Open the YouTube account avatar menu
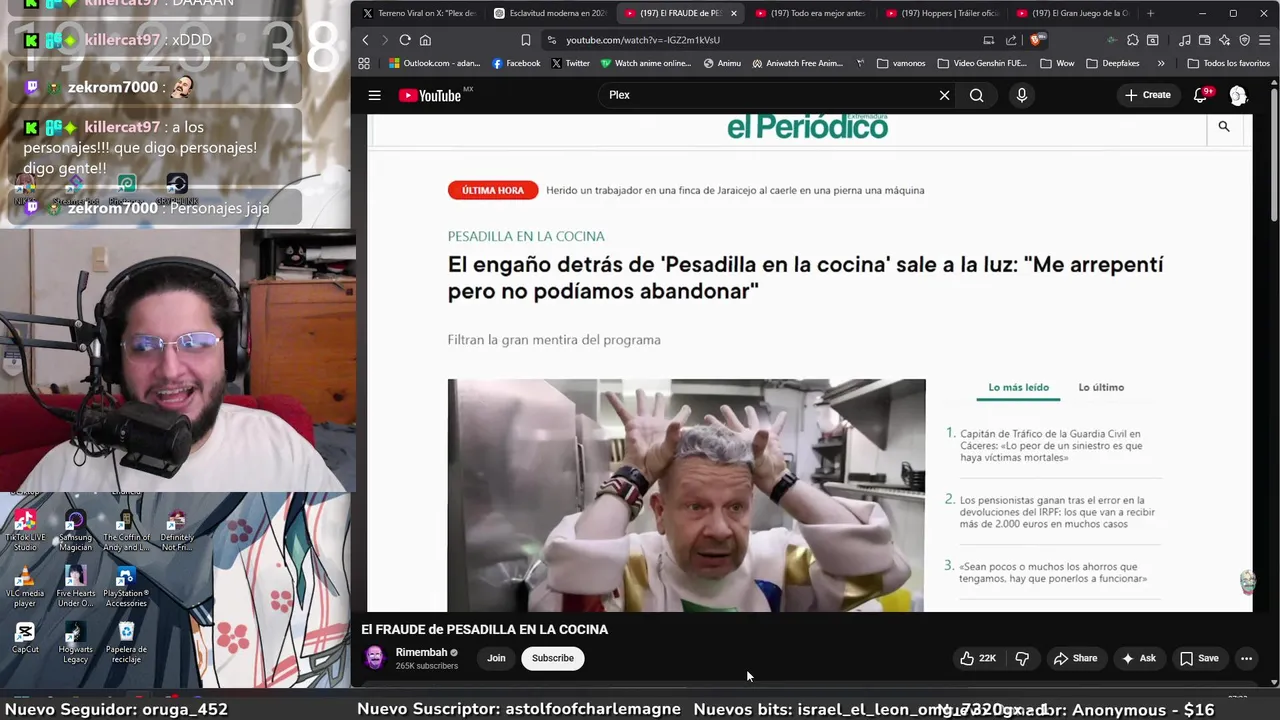This screenshot has width=1280, height=720. click(x=1238, y=95)
